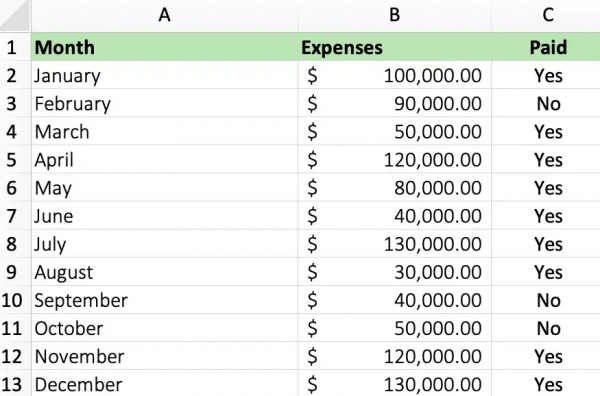
Task: Select column A header
Action: point(164,15)
